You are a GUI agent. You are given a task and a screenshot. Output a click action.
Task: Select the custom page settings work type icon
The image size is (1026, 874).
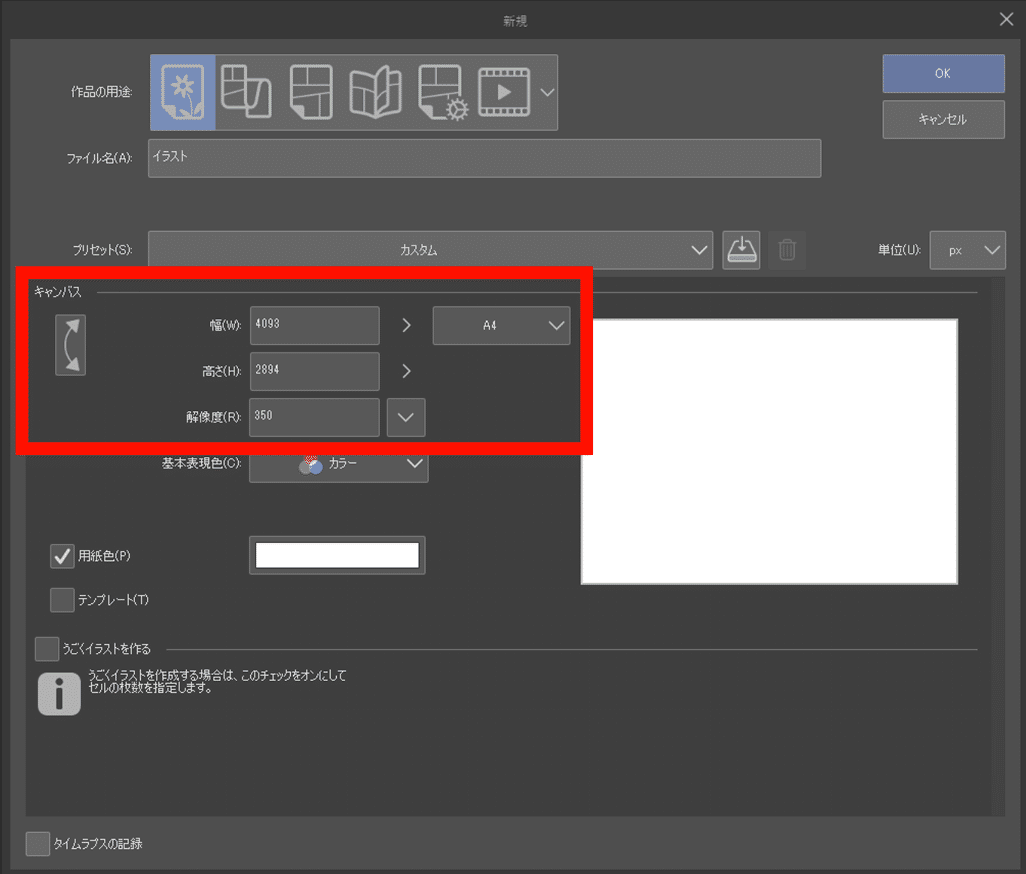pos(442,92)
